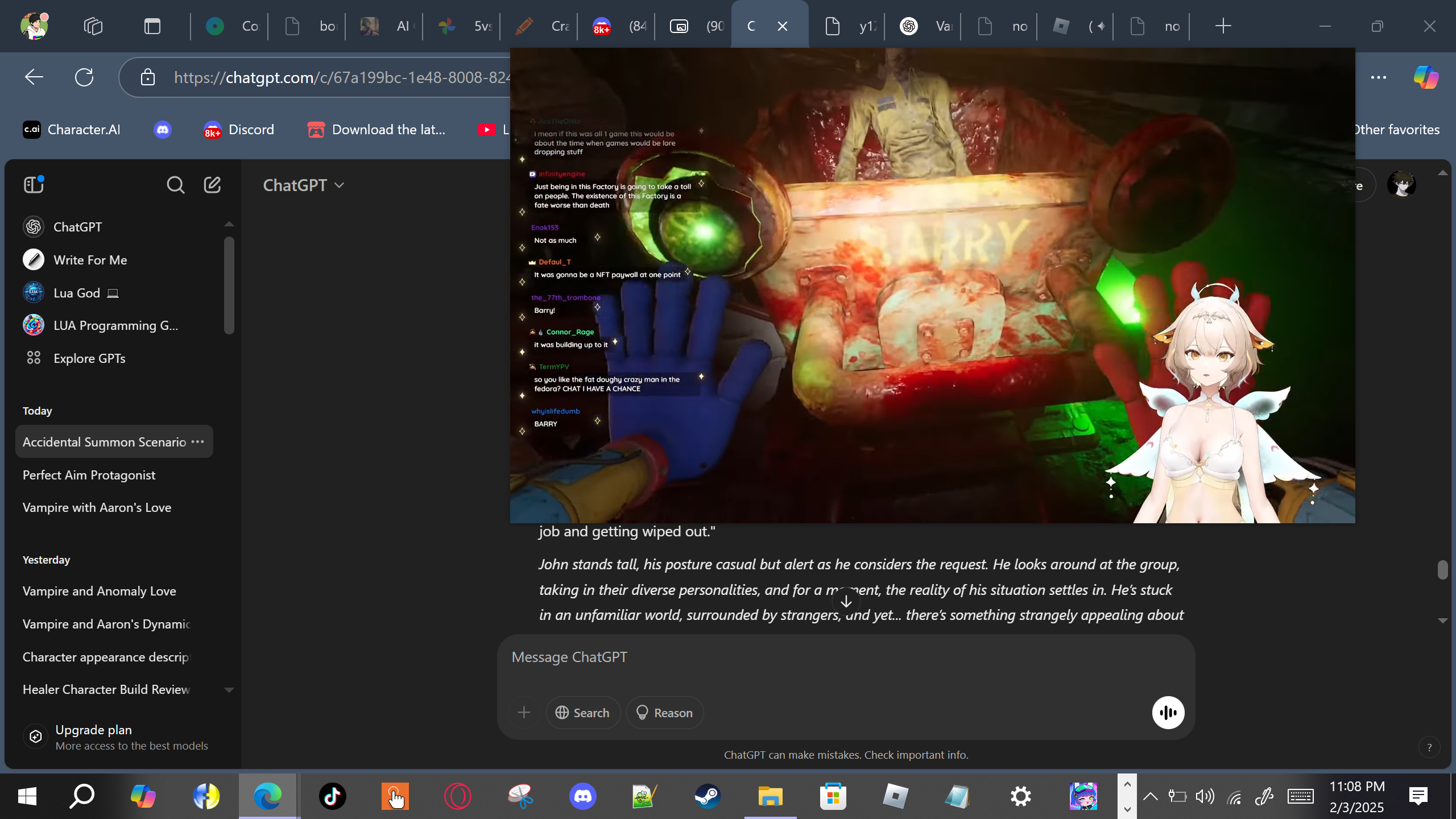This screenshot has width=1456, height=819.
Task: Toggle the Search web option
Action: coord(583,713)
